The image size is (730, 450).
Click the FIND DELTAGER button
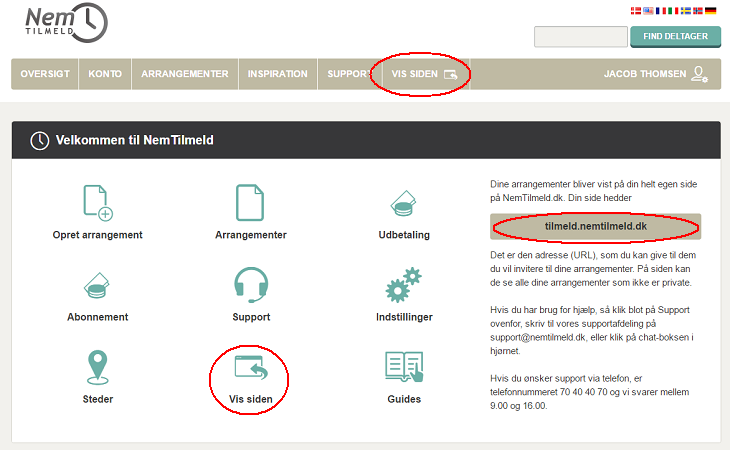(x=676, y=36)
